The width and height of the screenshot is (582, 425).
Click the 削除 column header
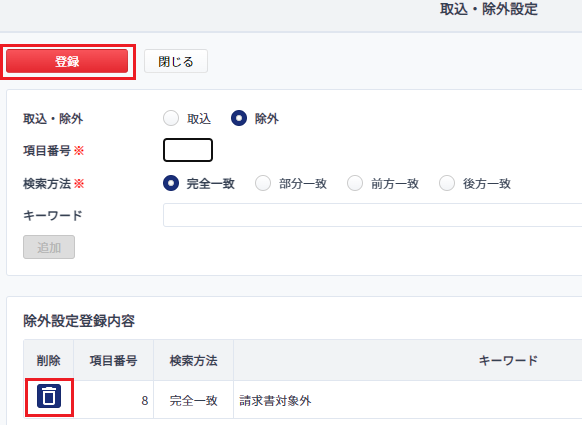click(49, 360)
